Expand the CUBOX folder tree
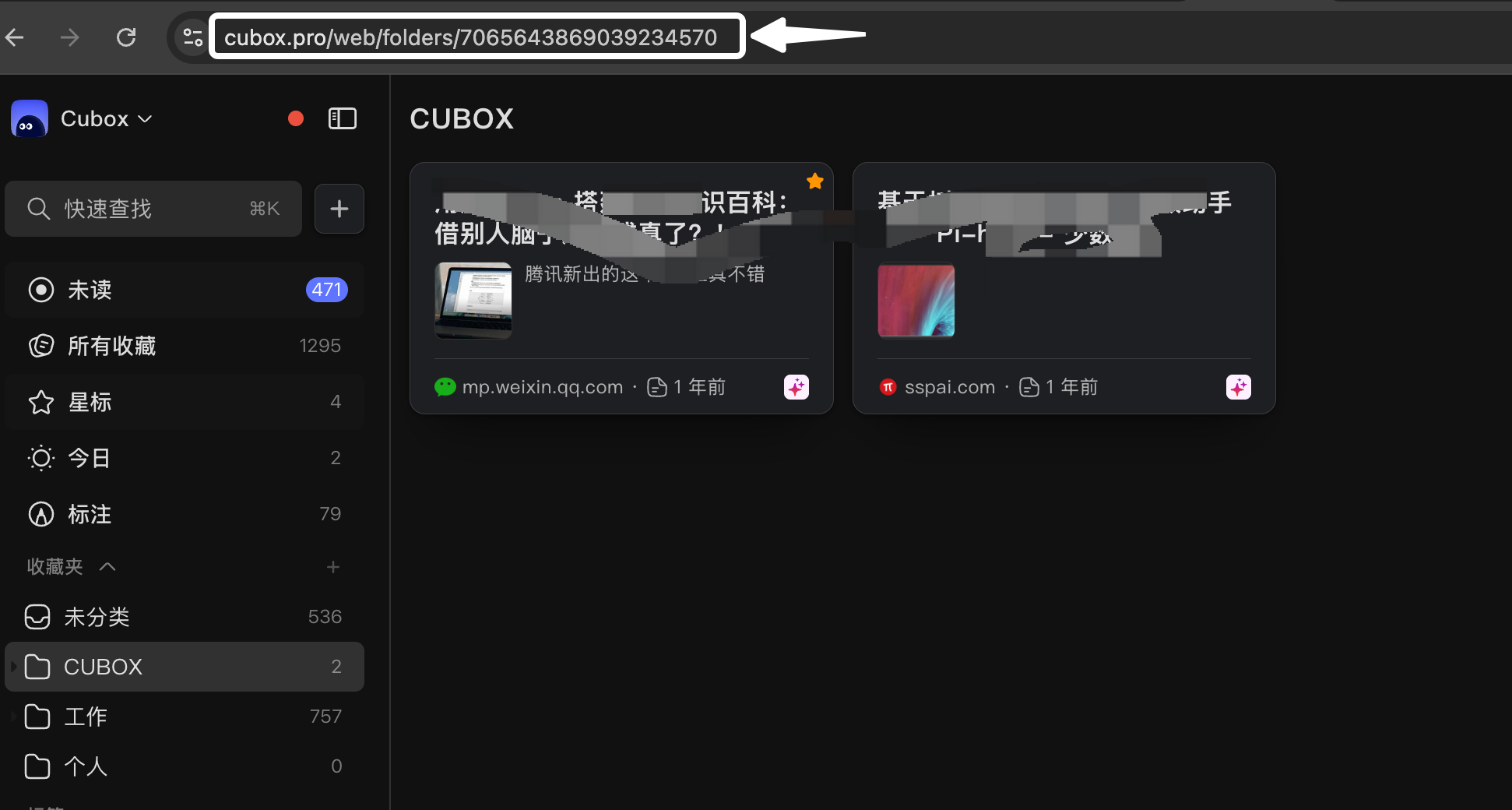 click(x=12, y=667)
